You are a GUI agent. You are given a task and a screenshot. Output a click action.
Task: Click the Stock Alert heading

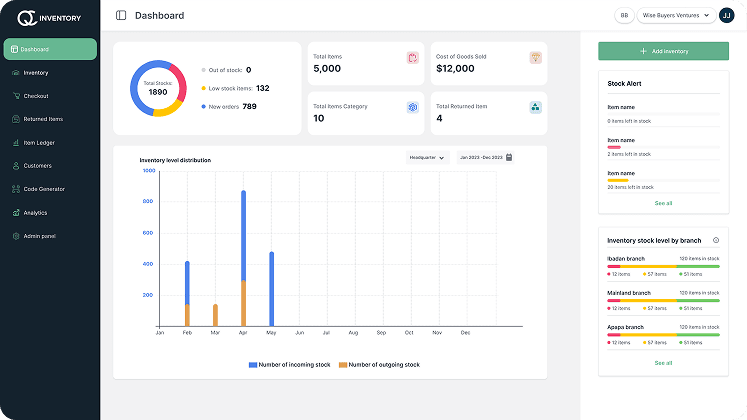(x=624, y=83)
